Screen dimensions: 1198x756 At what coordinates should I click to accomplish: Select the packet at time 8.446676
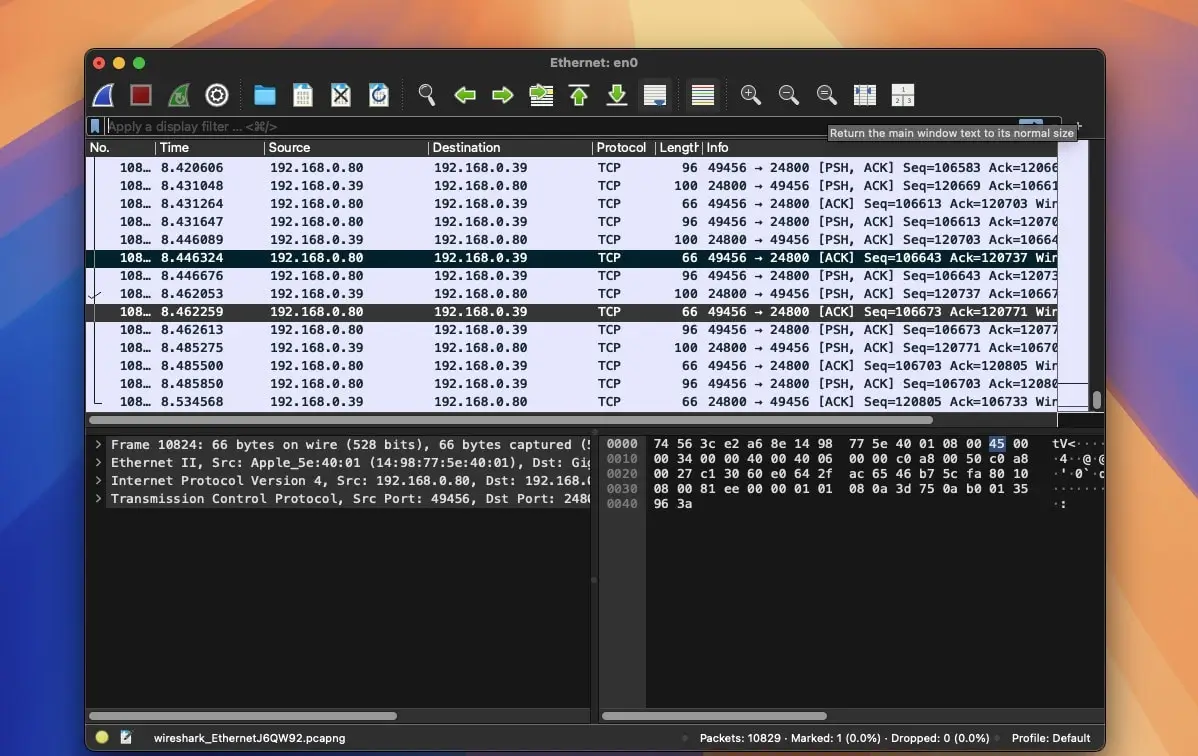pyautogui.click(x=572, y=276)
